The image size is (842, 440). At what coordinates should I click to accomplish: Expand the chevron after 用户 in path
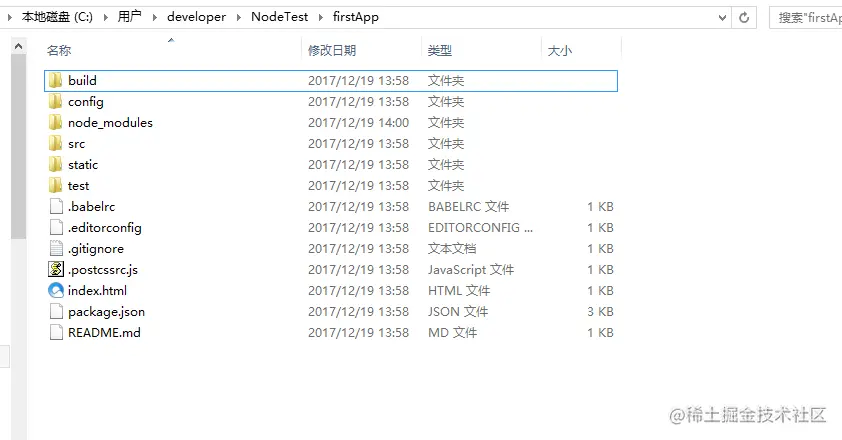tap(155, 17)
